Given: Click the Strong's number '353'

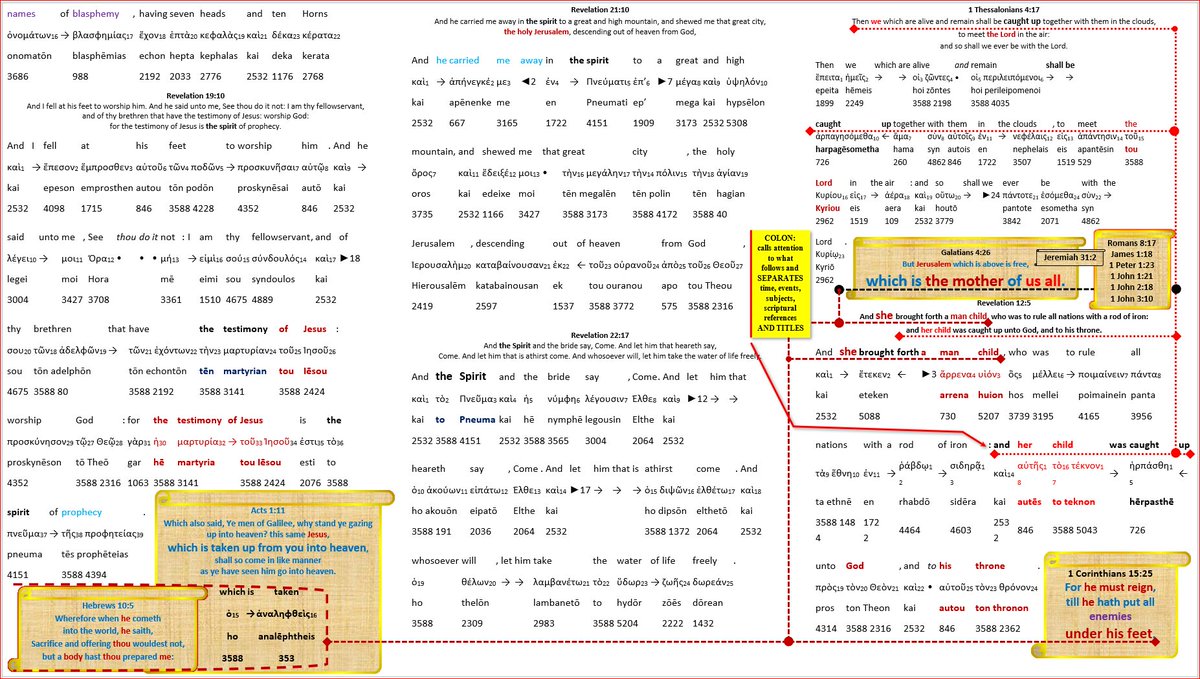Looking at the screenshot, I should [286, 658].
